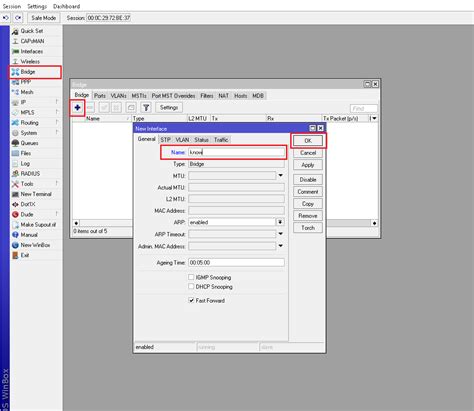This screenshot has width=474, height=411.
Task: Click the Name input field
Action: (236, 152)
